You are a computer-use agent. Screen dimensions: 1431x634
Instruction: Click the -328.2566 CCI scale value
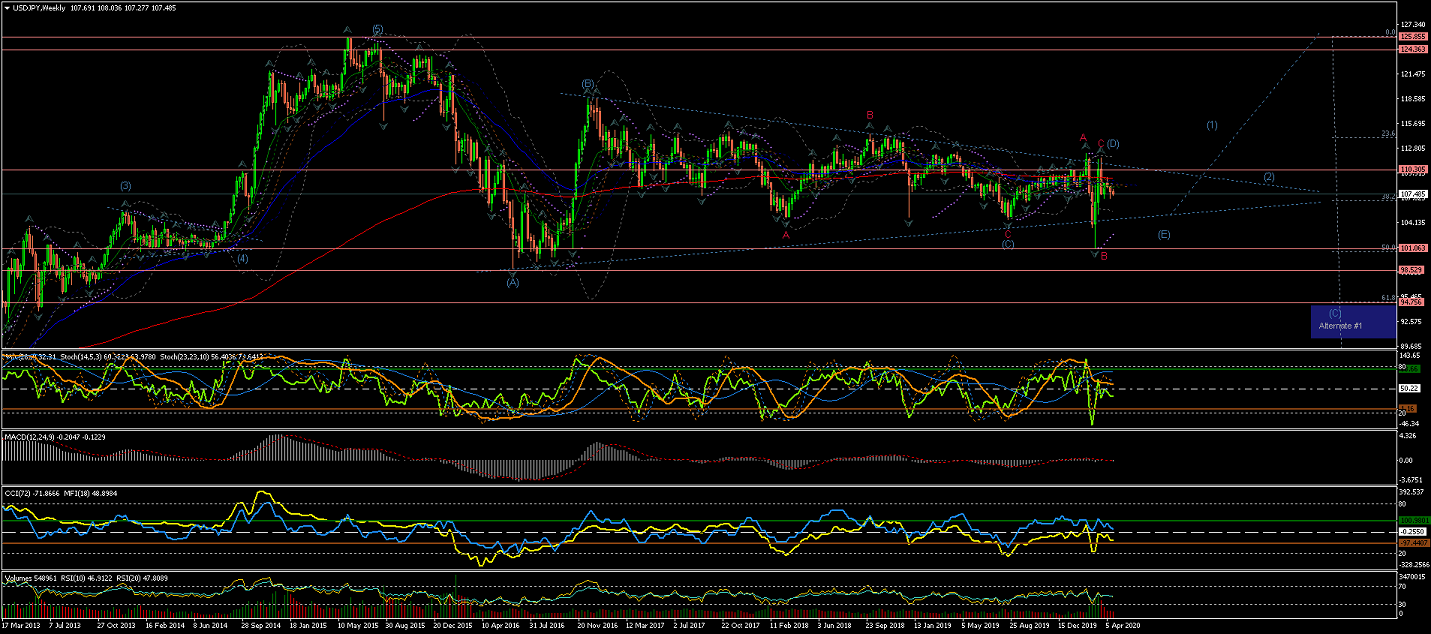(1413, 565)
